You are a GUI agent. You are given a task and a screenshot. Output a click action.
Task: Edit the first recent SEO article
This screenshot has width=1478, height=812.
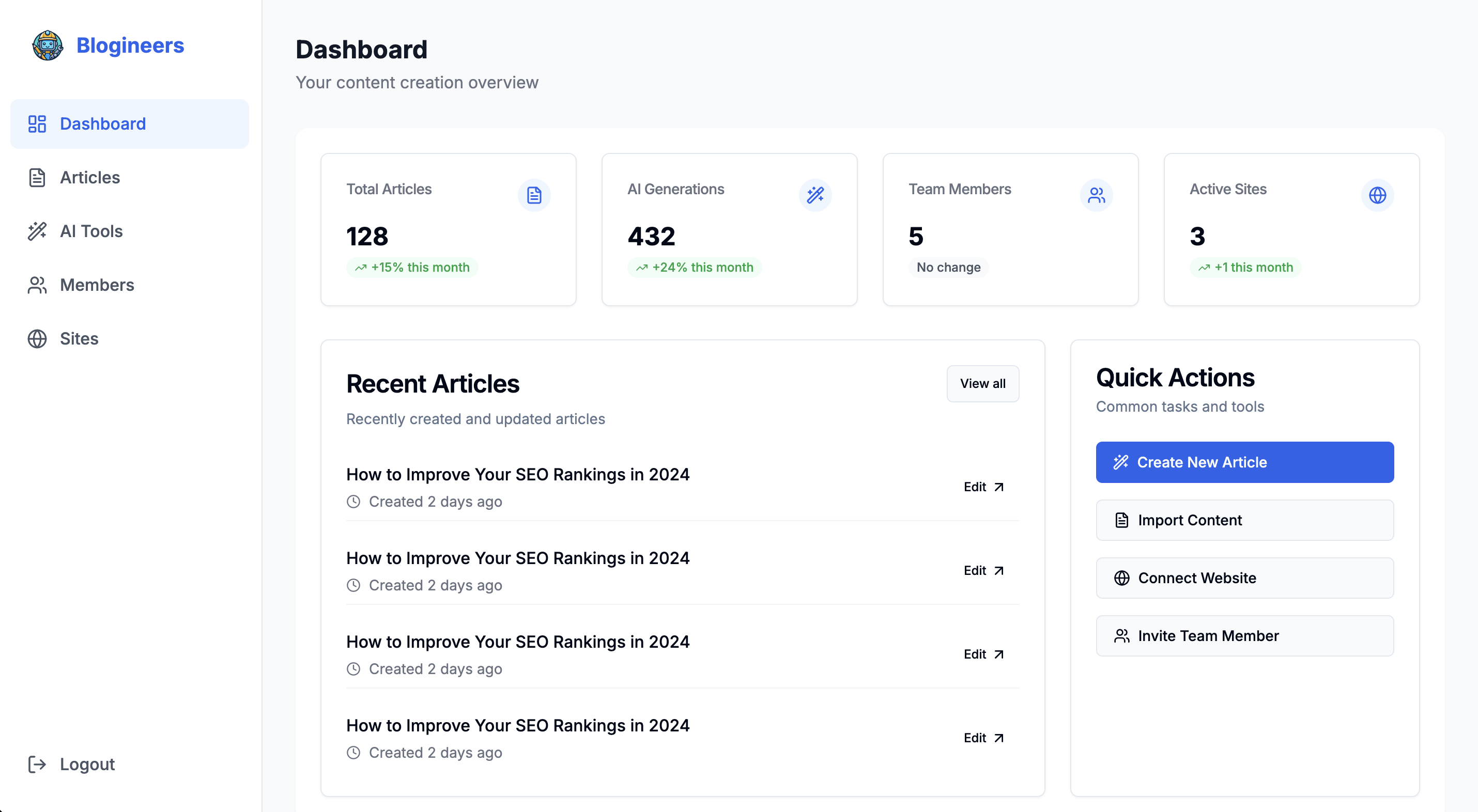983,487
